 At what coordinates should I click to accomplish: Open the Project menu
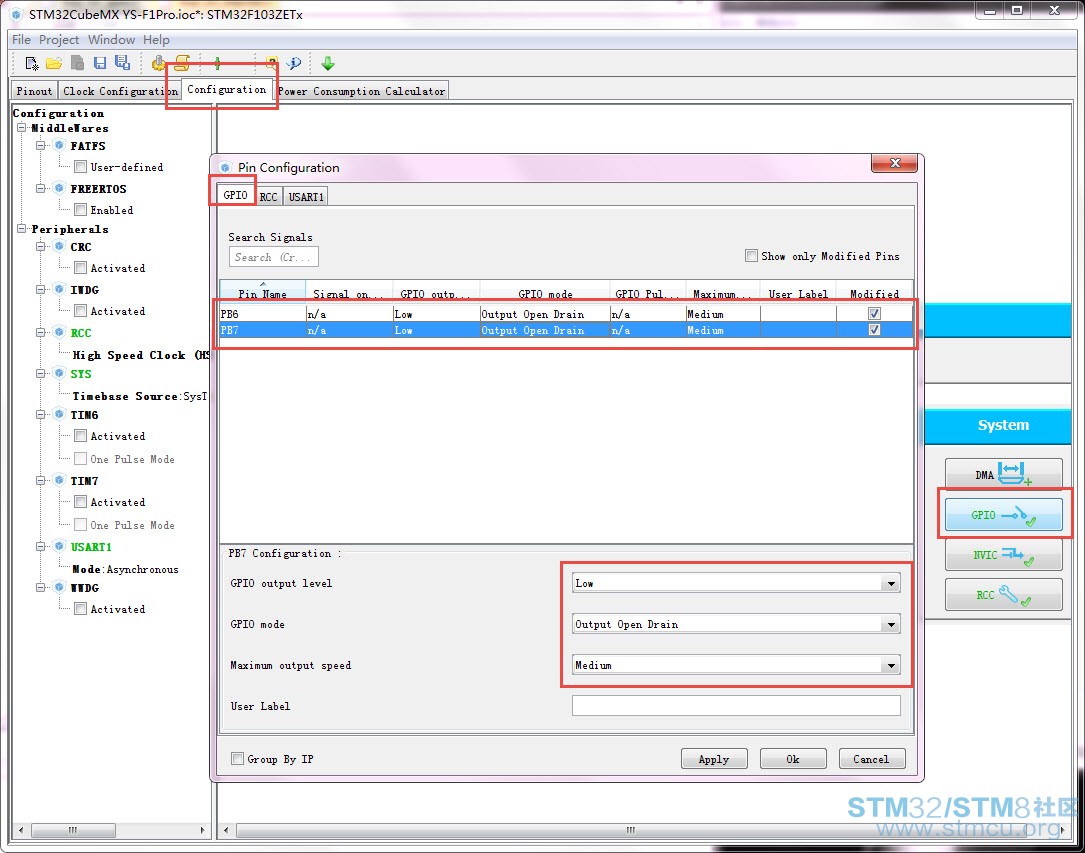59,39
